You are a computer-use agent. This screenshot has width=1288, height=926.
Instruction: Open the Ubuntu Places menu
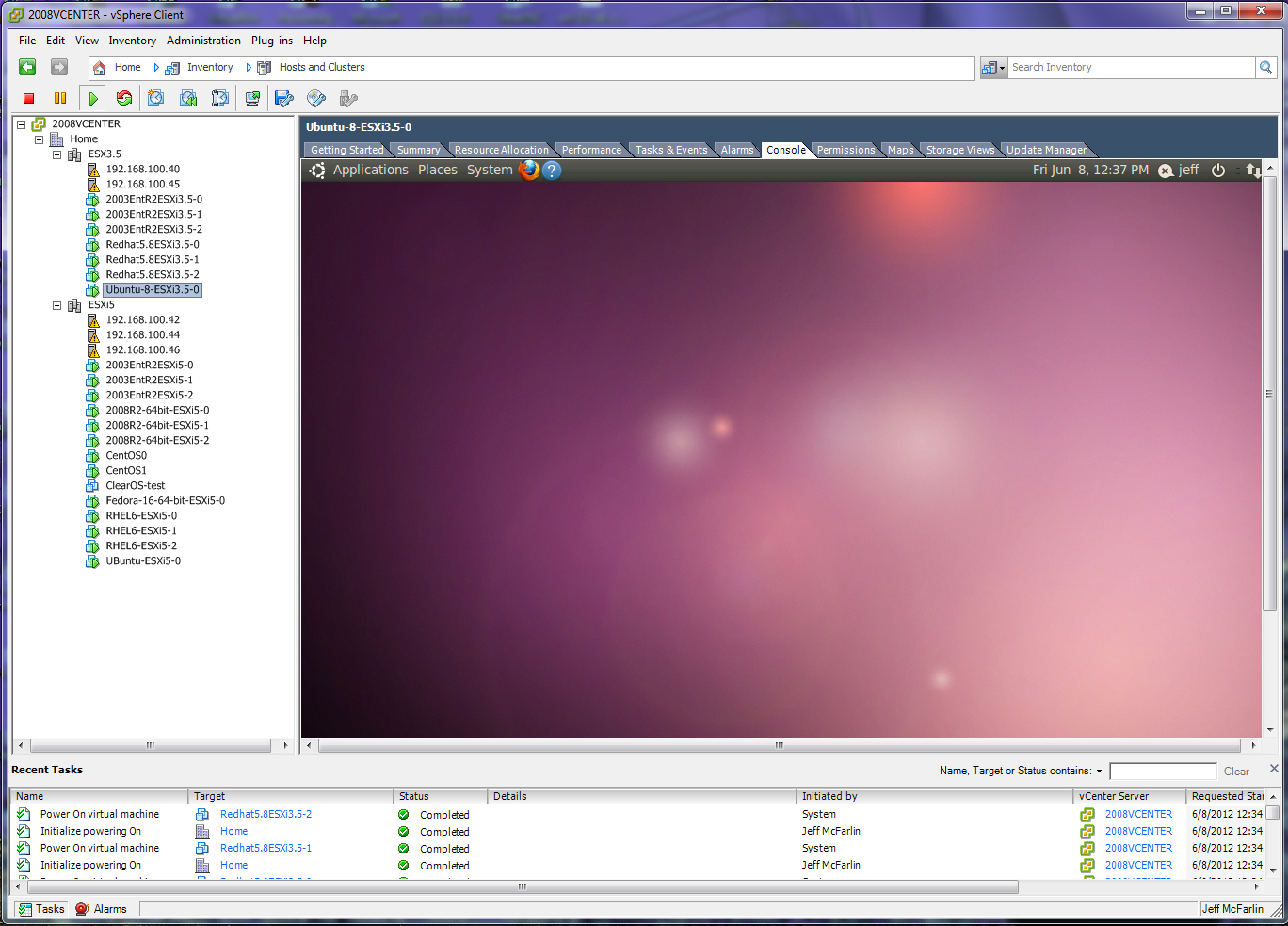437,170
